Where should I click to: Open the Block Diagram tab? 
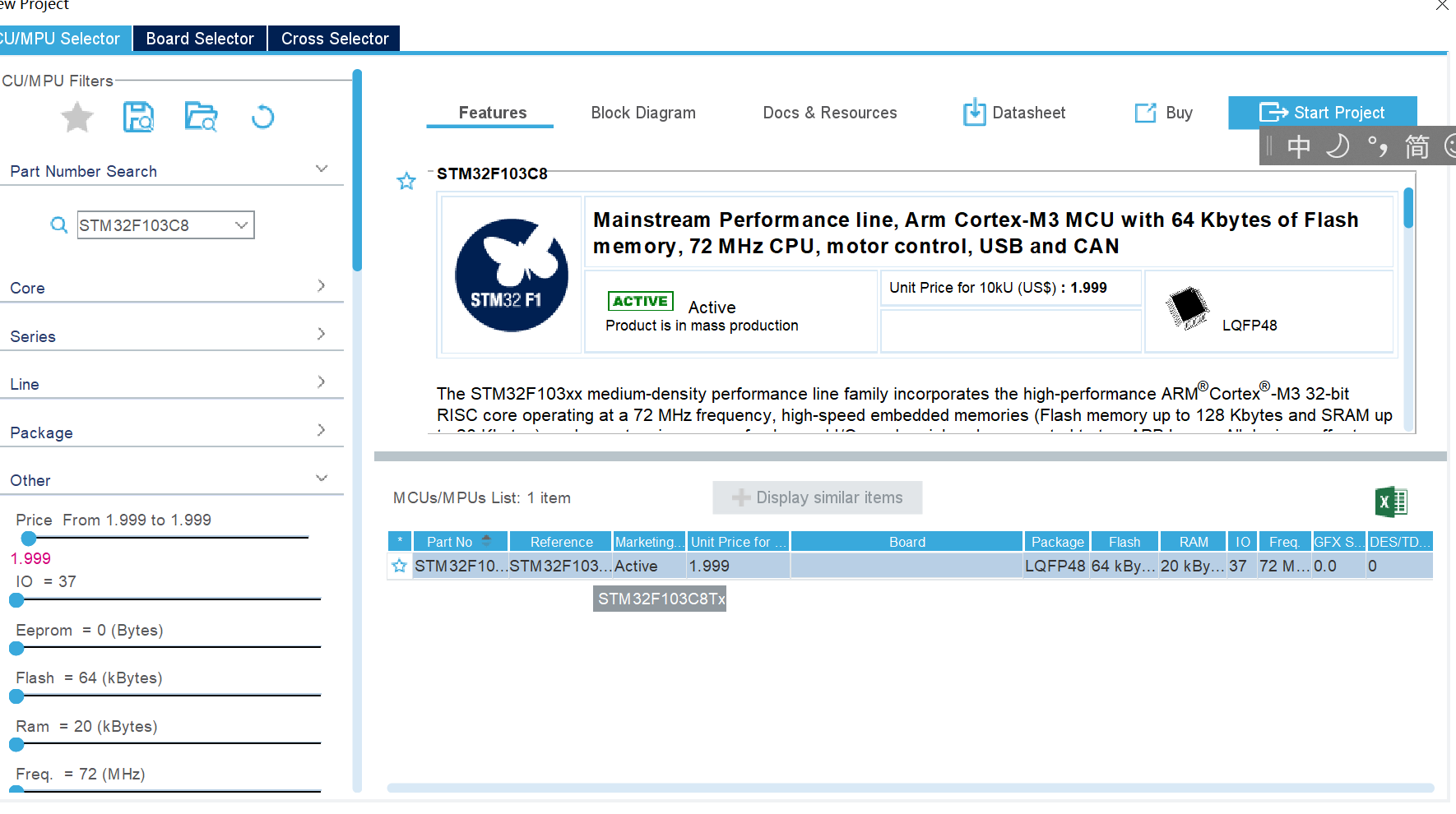[643, 113]
